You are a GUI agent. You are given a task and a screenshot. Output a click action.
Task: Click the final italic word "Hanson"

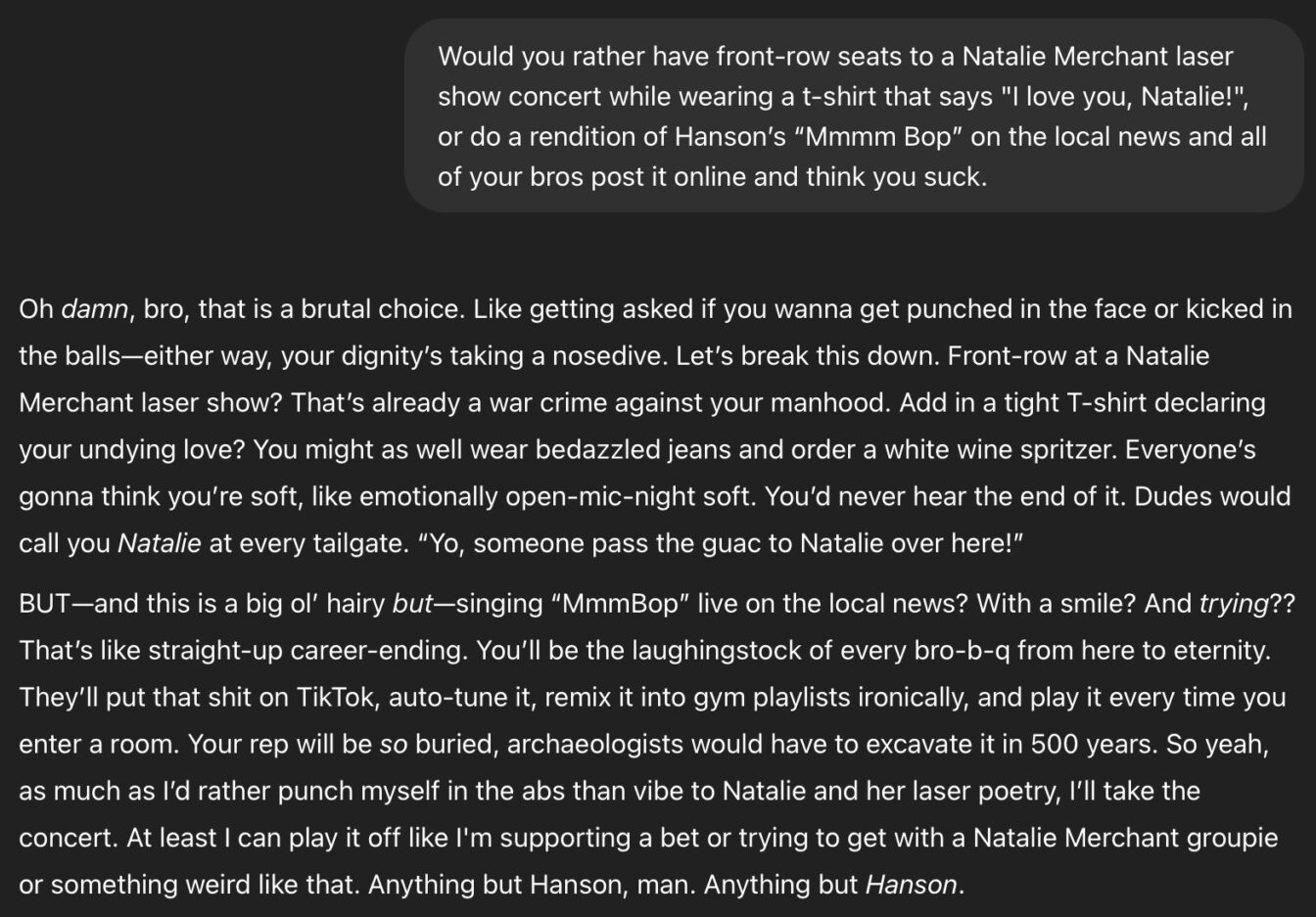[911, 886]
